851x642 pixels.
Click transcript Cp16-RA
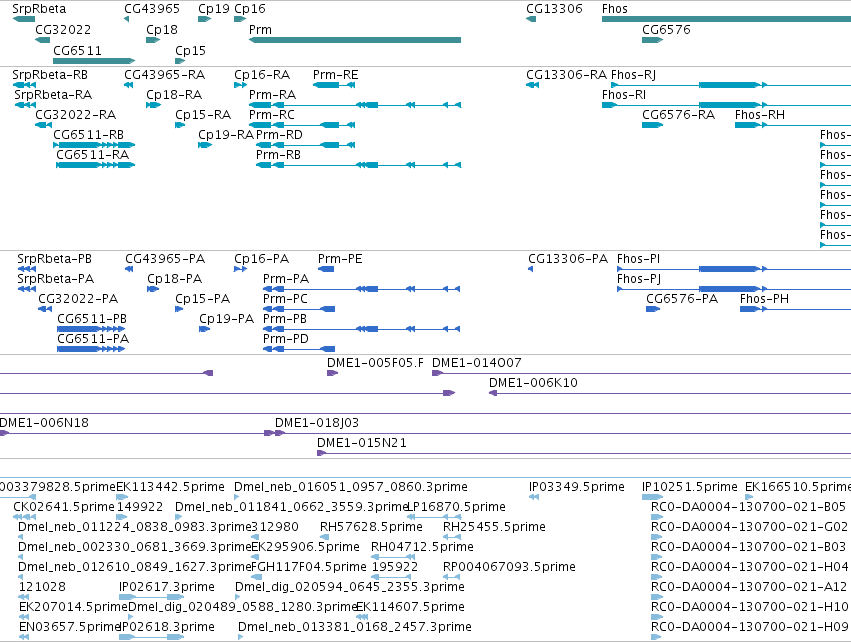click(262, 75)
